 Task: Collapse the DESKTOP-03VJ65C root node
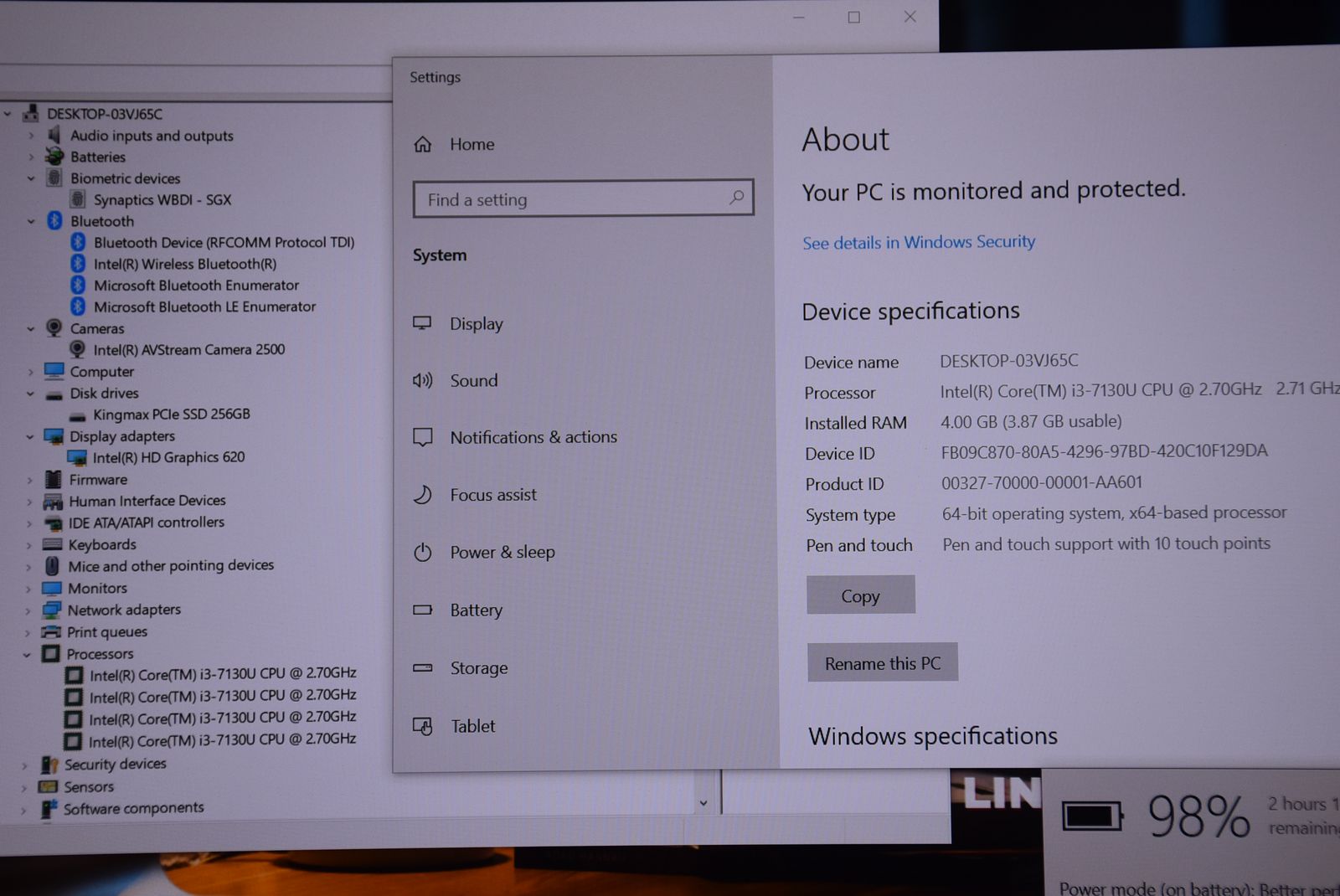[8, 113]
